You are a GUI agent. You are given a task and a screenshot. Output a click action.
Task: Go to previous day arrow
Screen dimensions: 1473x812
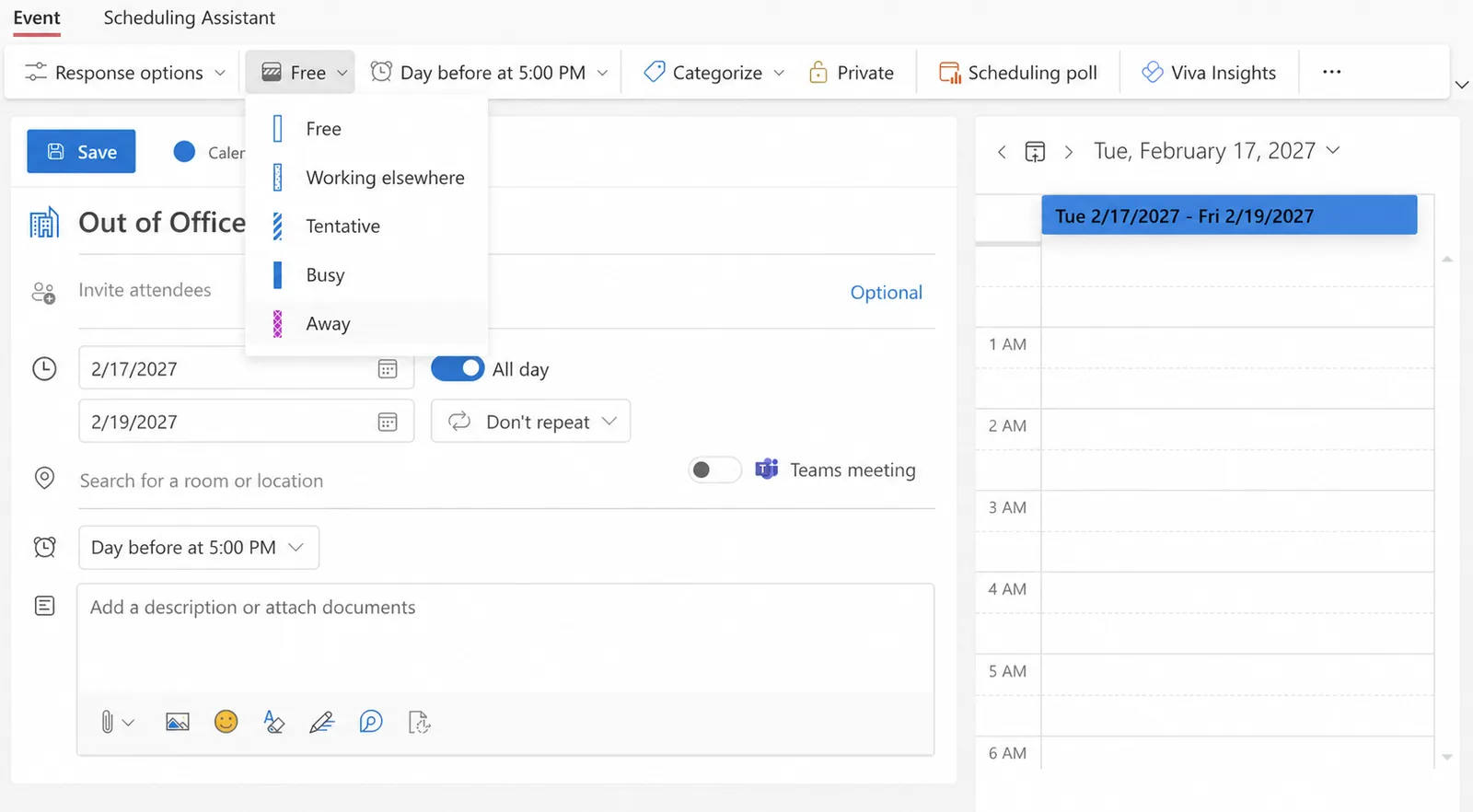point(1002,152)
